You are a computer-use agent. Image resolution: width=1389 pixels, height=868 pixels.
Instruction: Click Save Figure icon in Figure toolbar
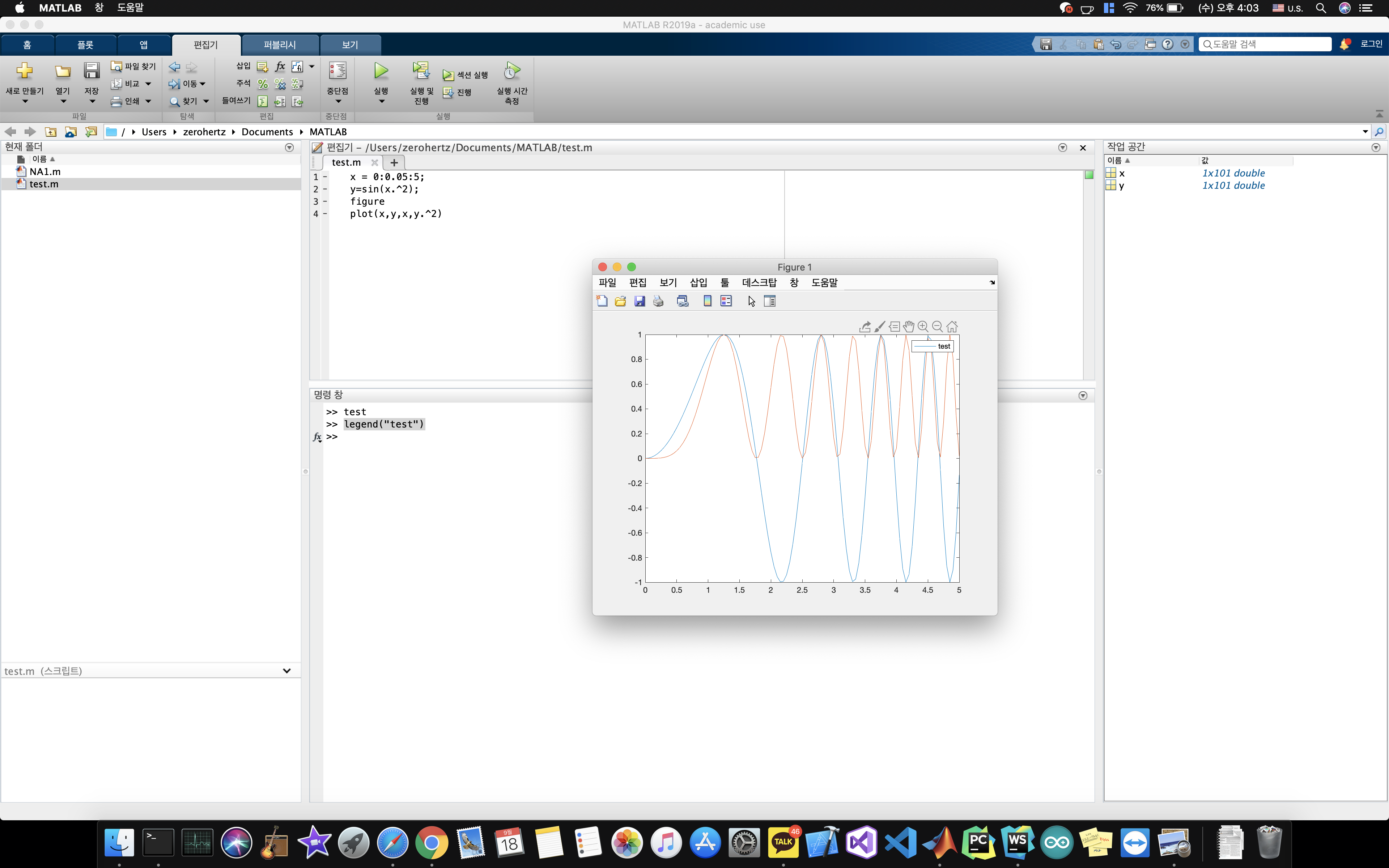click(x=640, y=301)
